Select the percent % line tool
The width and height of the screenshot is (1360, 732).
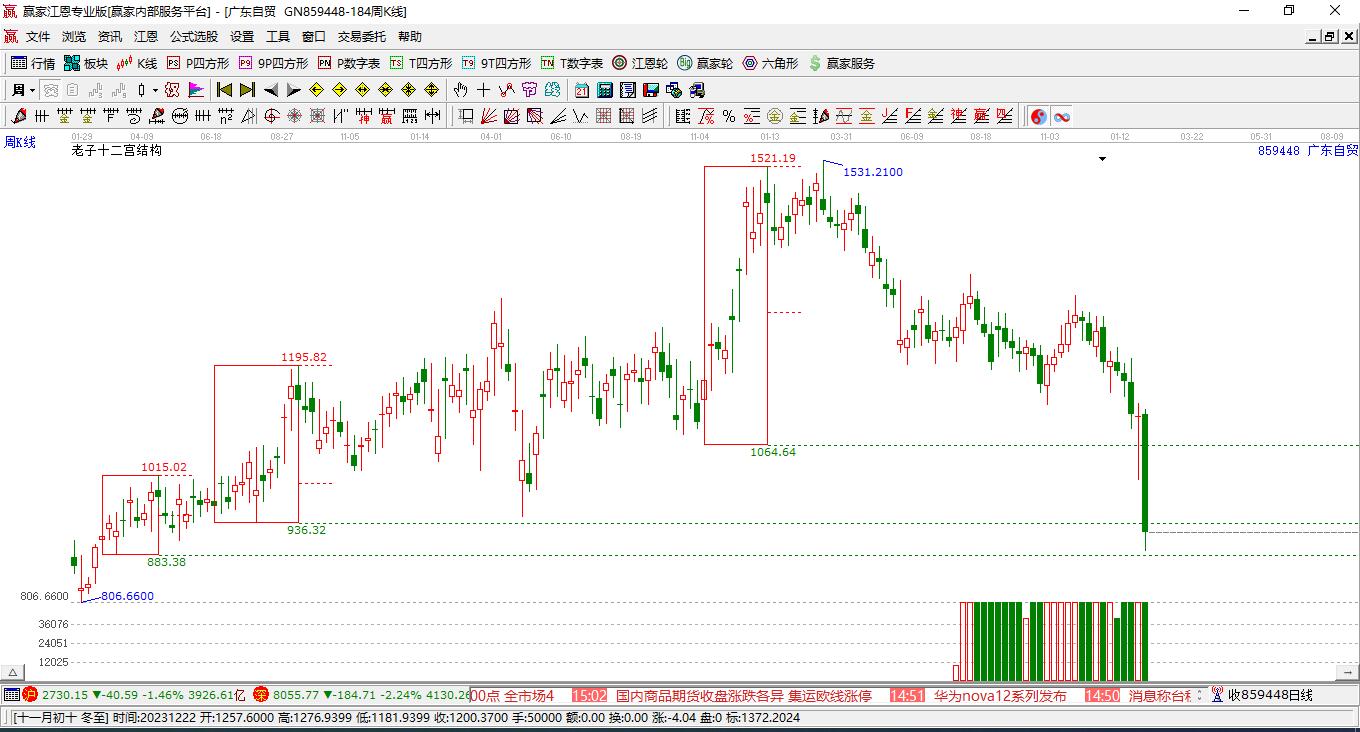click(728, 116)
